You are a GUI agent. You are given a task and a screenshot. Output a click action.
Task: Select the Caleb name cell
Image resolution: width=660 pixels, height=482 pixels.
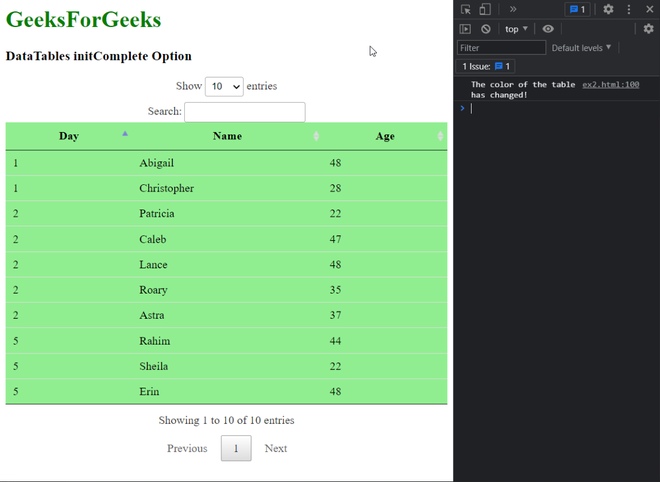point(227,239)
